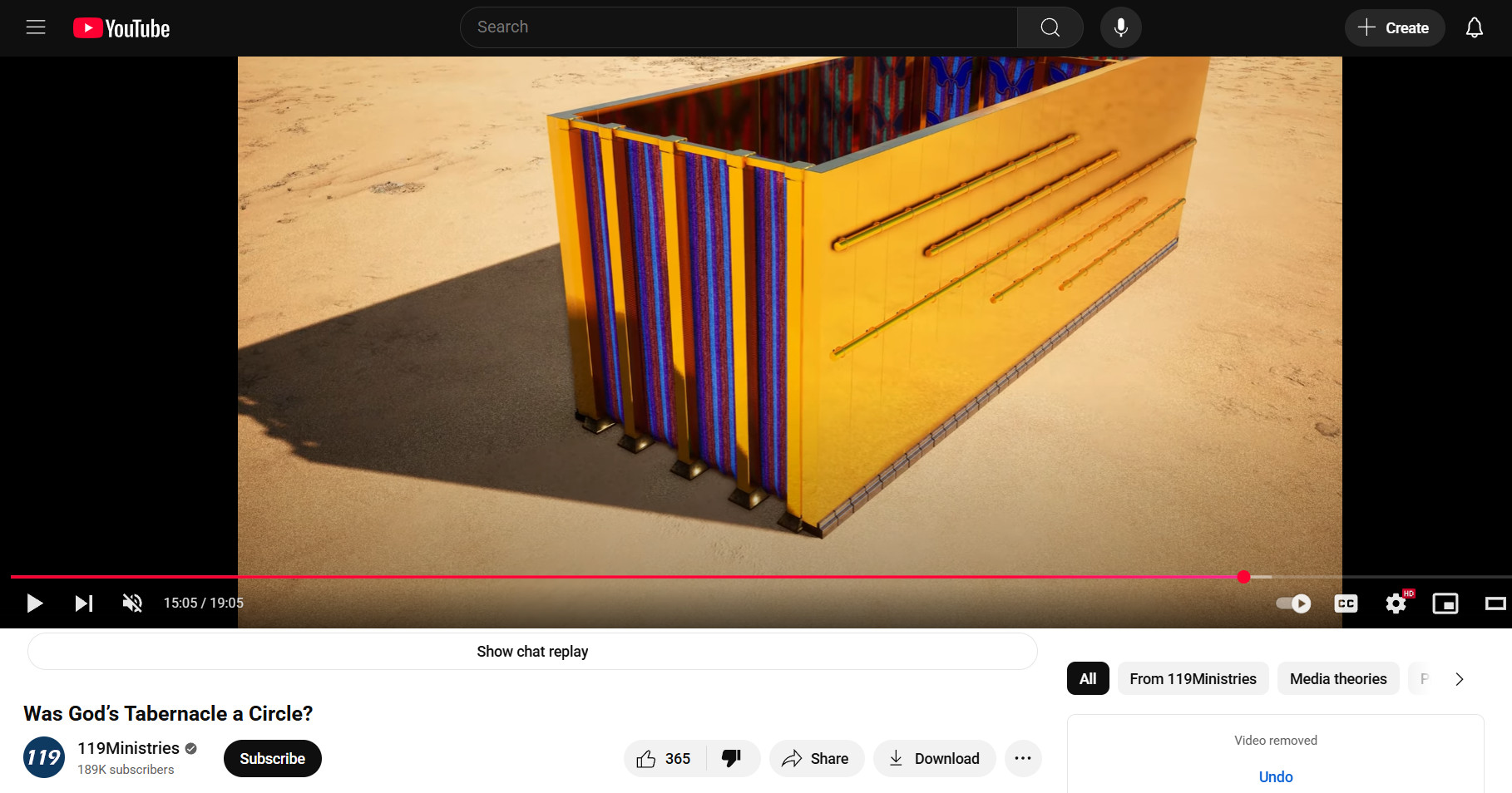The image size is (1512, 793).
Task: Click the search magnifier button
Action: point(1050,27)
